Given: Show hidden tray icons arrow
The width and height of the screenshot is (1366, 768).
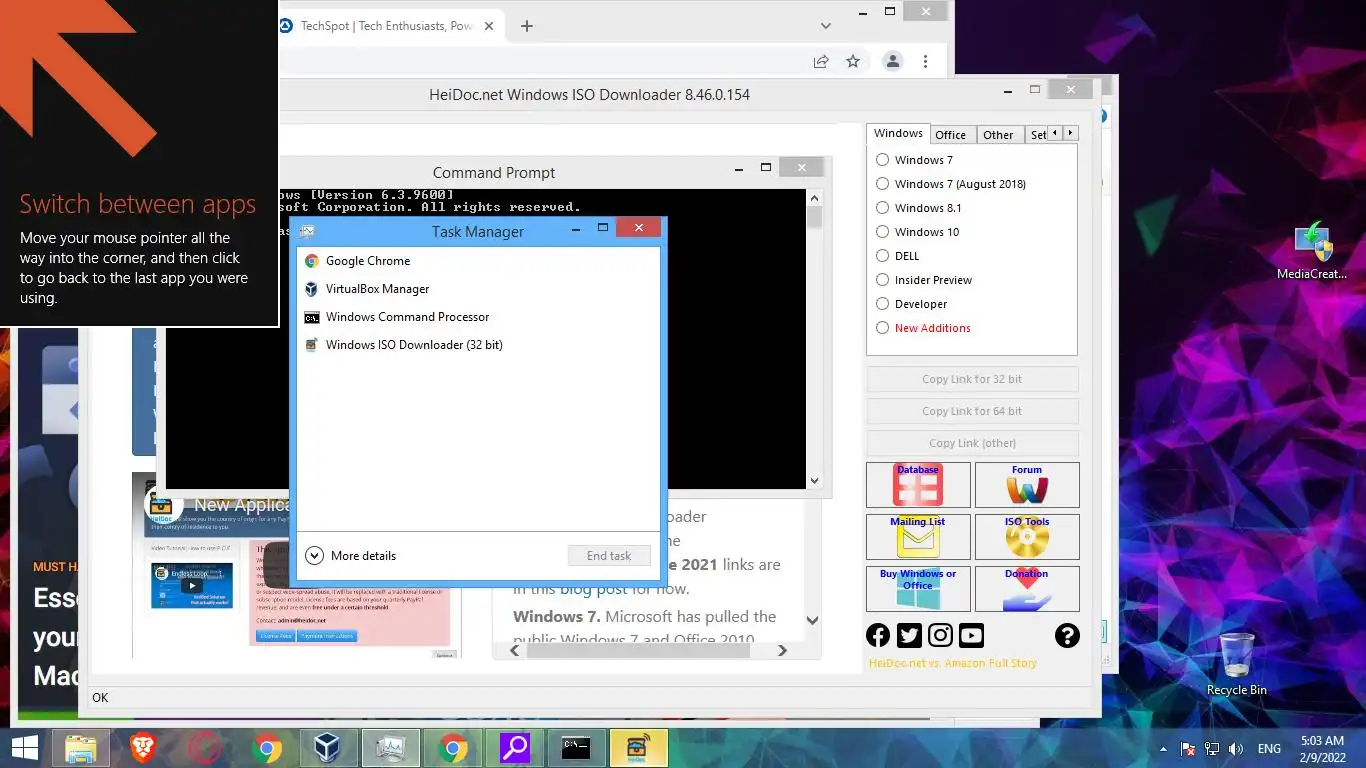Looking at the screenshot, I should [1163, 748].
